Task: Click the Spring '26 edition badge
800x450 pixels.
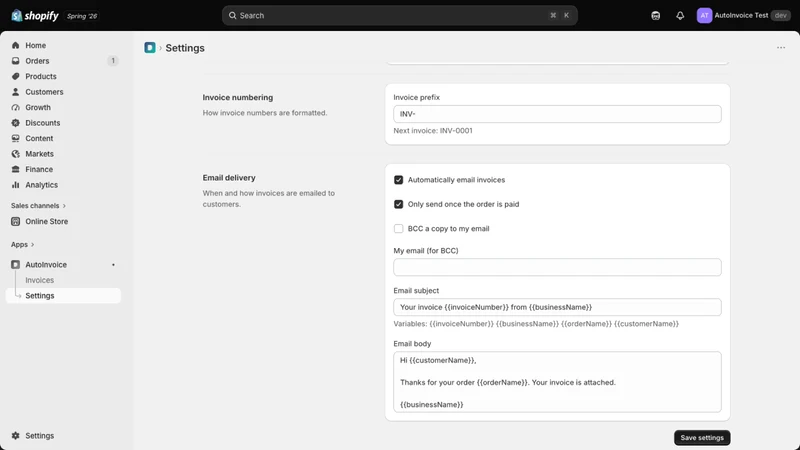Action: pos(82,16)
